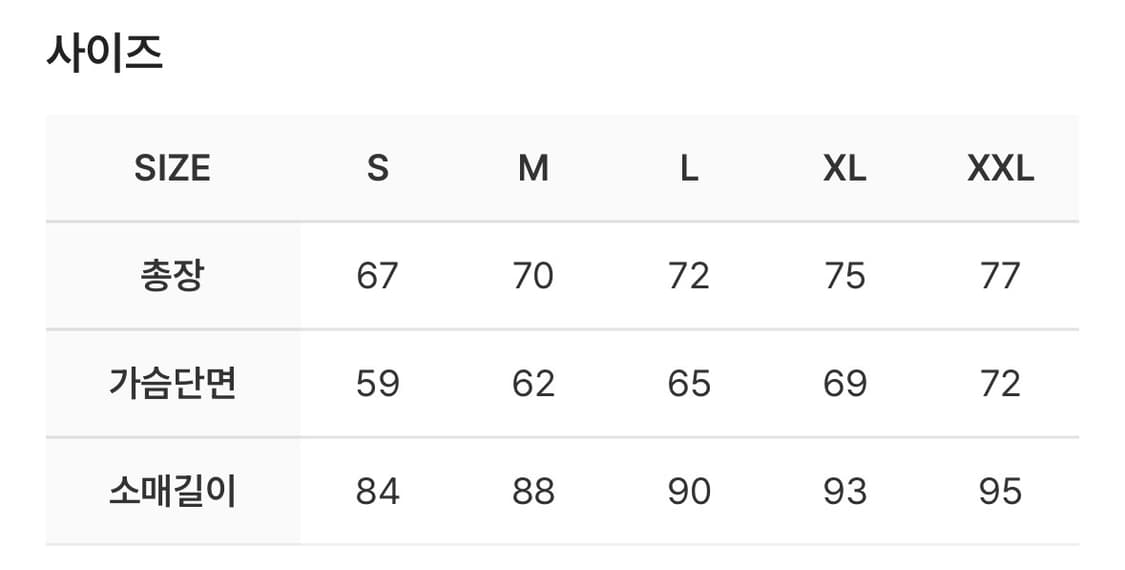Click the 가슴단면 value 59 for size S

click(x=377, y=384)
